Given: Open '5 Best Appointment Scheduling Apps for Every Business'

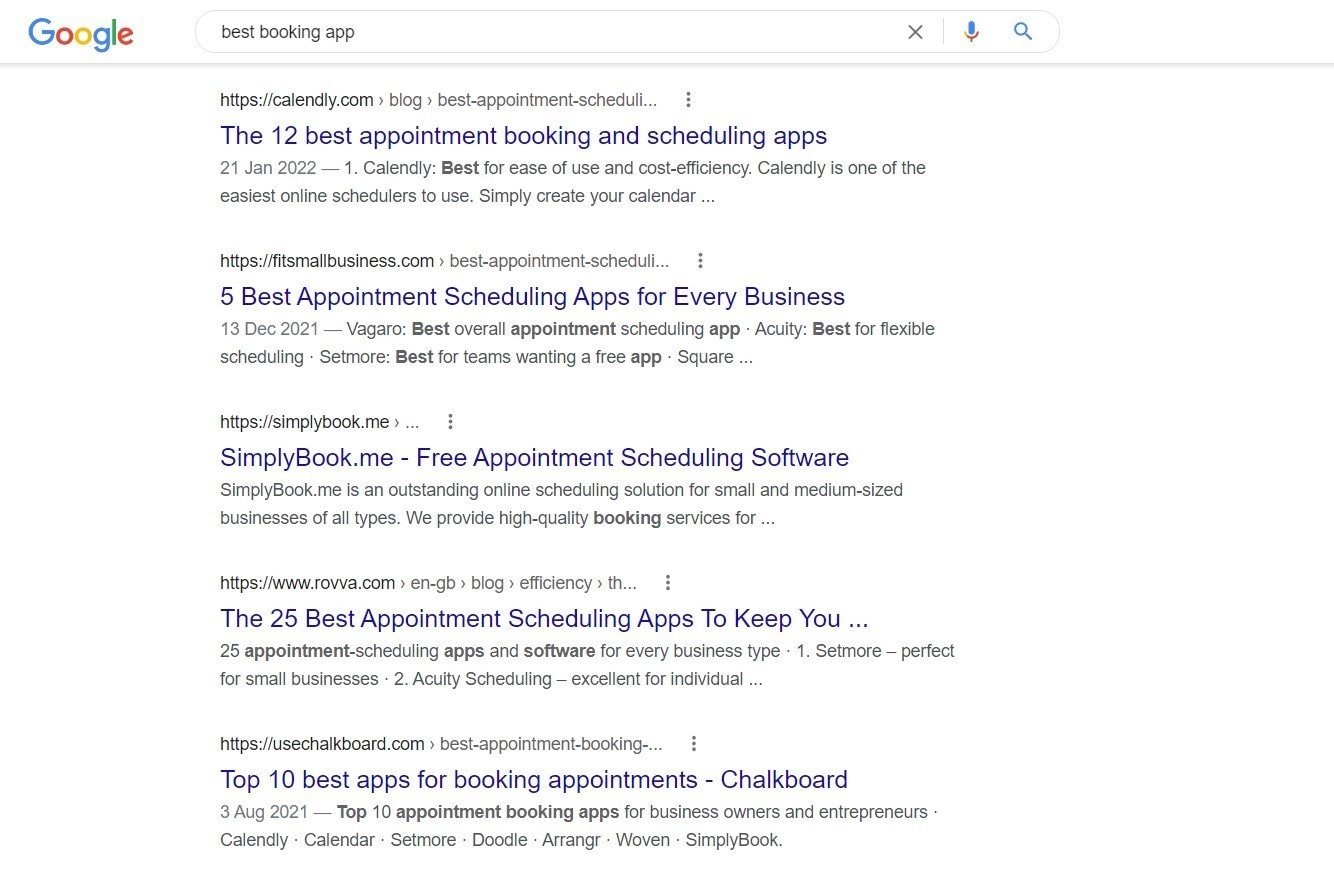Looking at the screenshot, I should 533,297.
